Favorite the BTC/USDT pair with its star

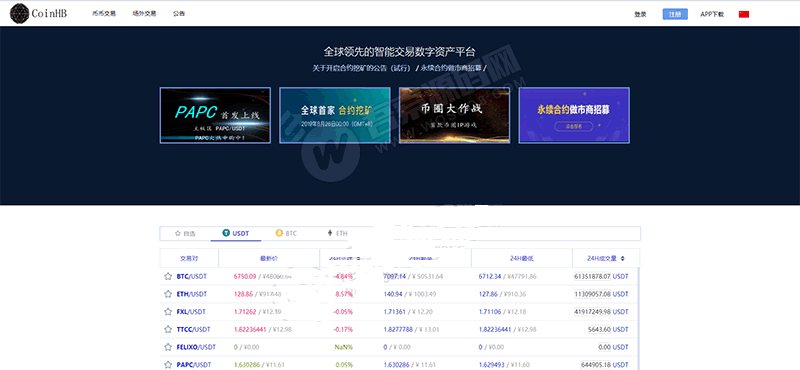(168, 276)
